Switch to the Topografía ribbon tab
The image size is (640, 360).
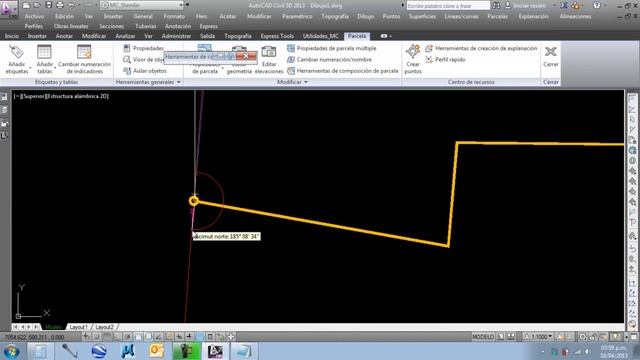238,36
